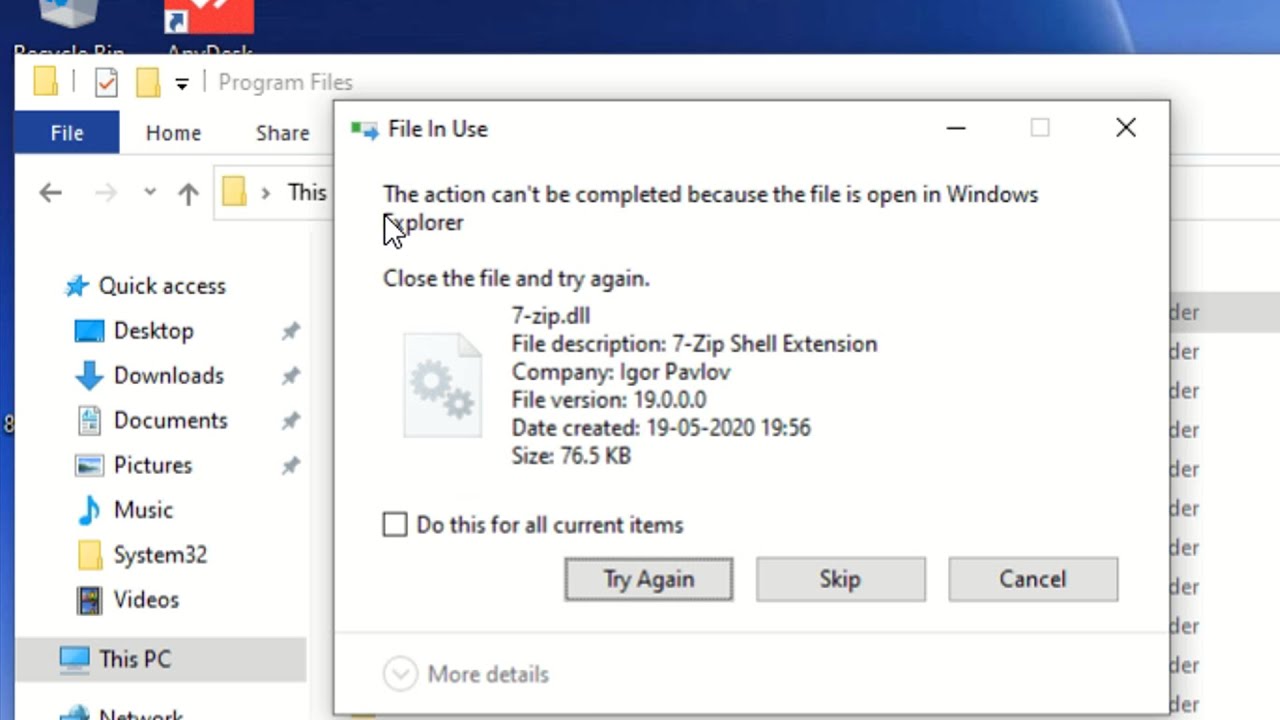Select This PC in navigation pane
The image size is (1280, 720).
pyautogui.click(x=134, y=659)
